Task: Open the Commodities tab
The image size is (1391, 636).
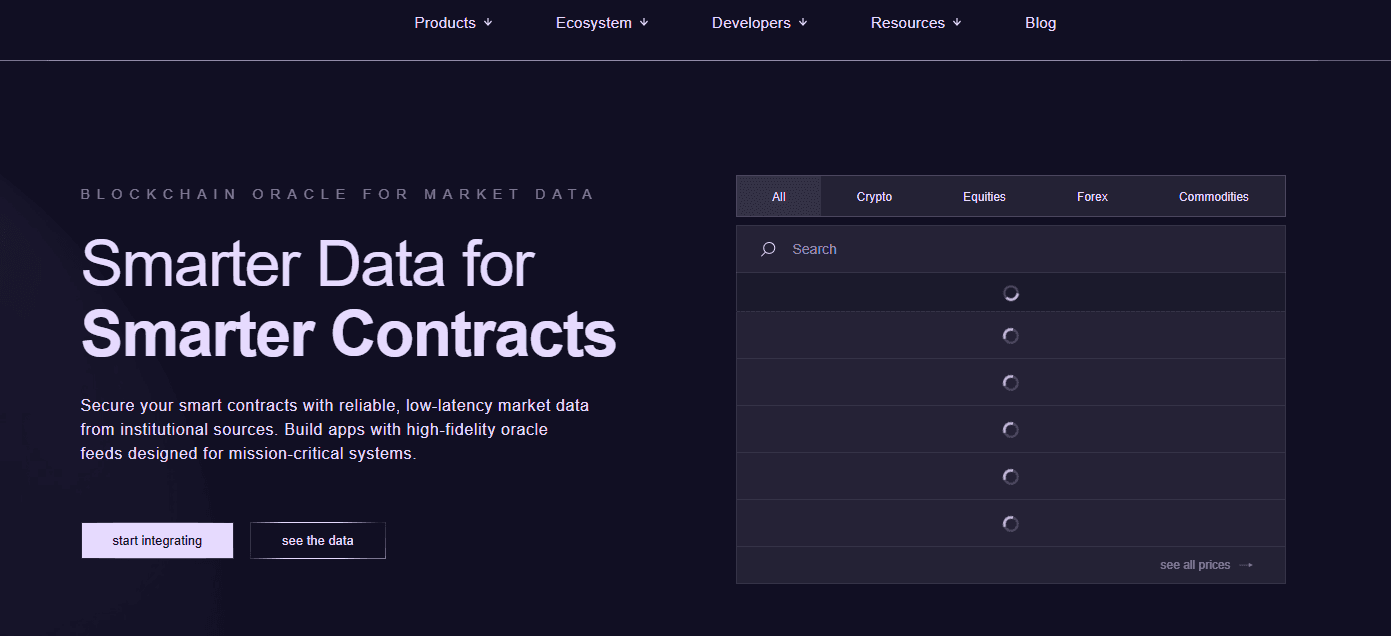Action: tap(1213, 197)
